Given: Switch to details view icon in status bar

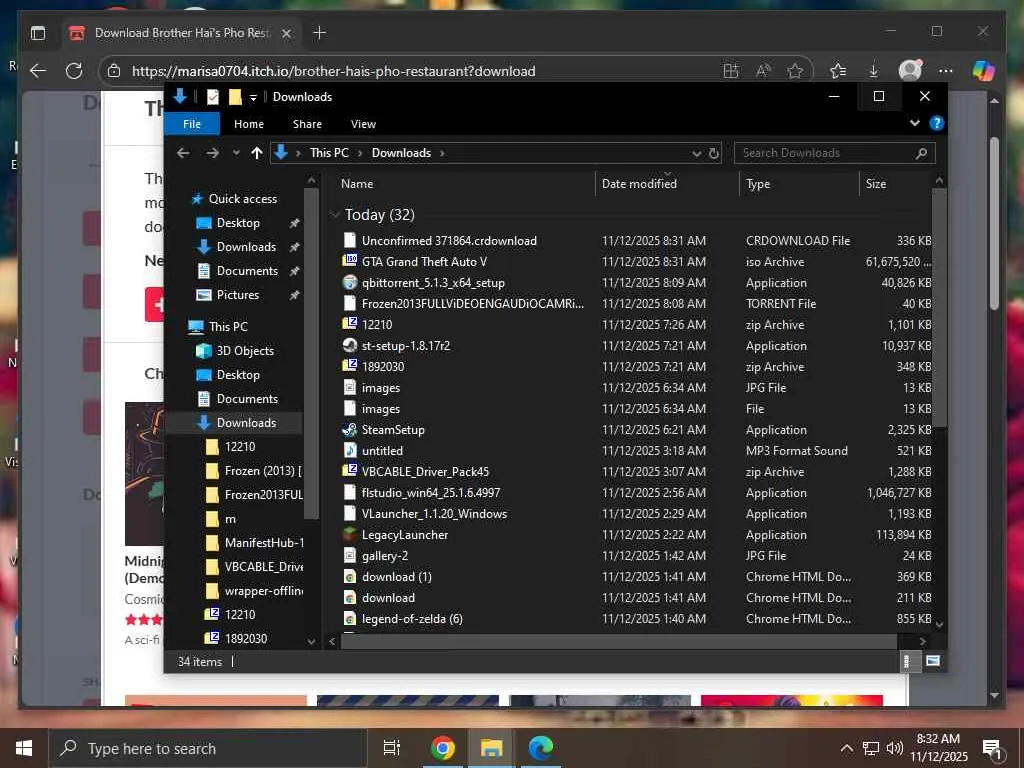Looking at the screenshot, I should point(906,661).
